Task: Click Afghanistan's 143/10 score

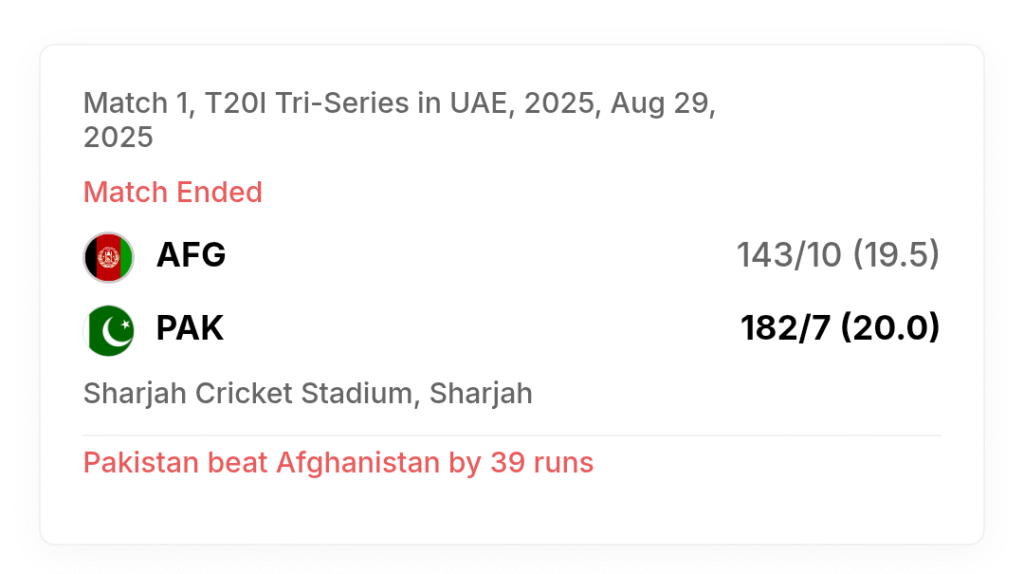Action: coord(789,255)
